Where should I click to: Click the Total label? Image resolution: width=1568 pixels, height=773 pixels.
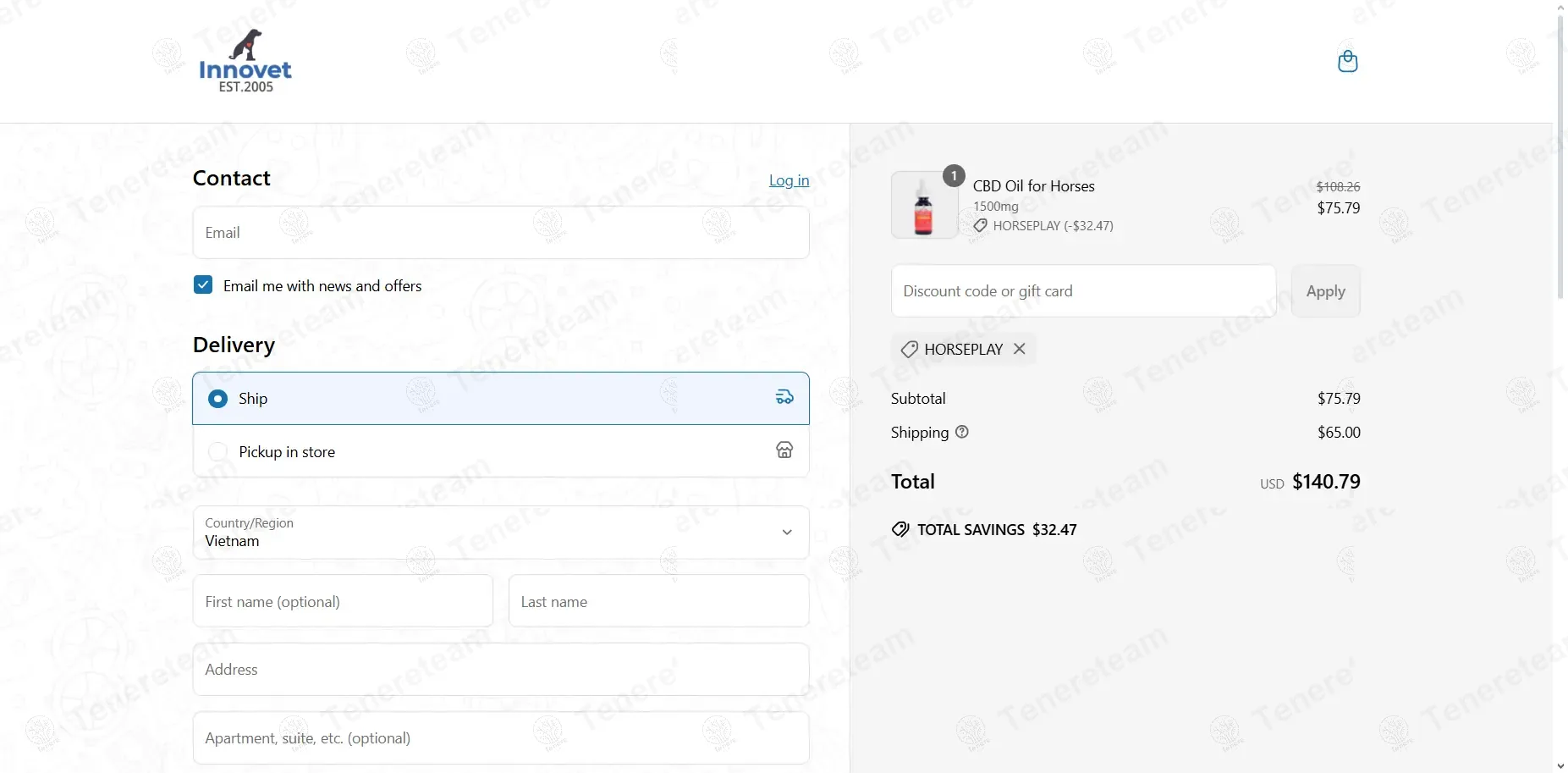point(913,482)
